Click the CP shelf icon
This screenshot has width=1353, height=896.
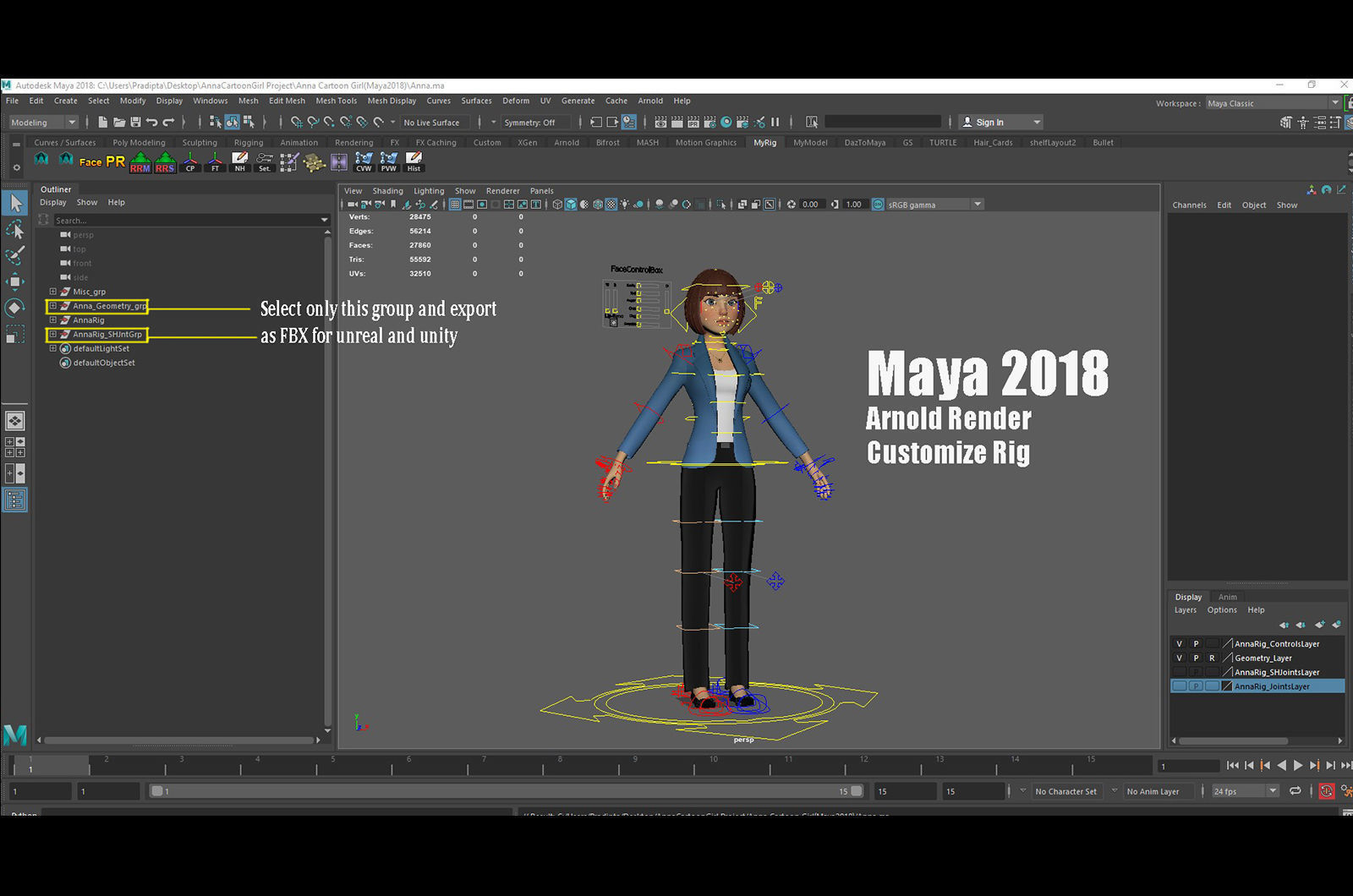[x=190, y=162]
